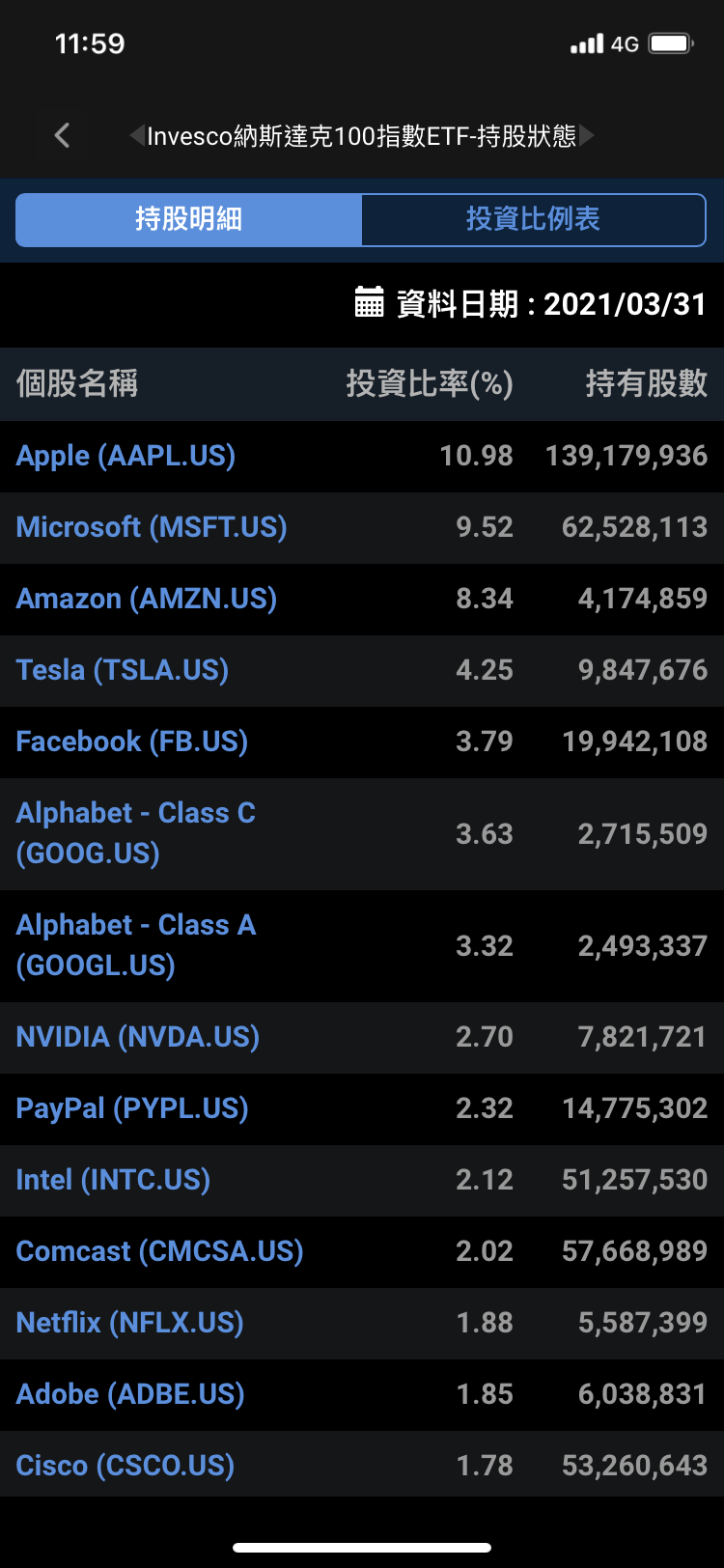Tap Alphabet - Class C (GOOG.US)
The height and width of the screenshot is (1568, 724).
(x=136, y=833)
